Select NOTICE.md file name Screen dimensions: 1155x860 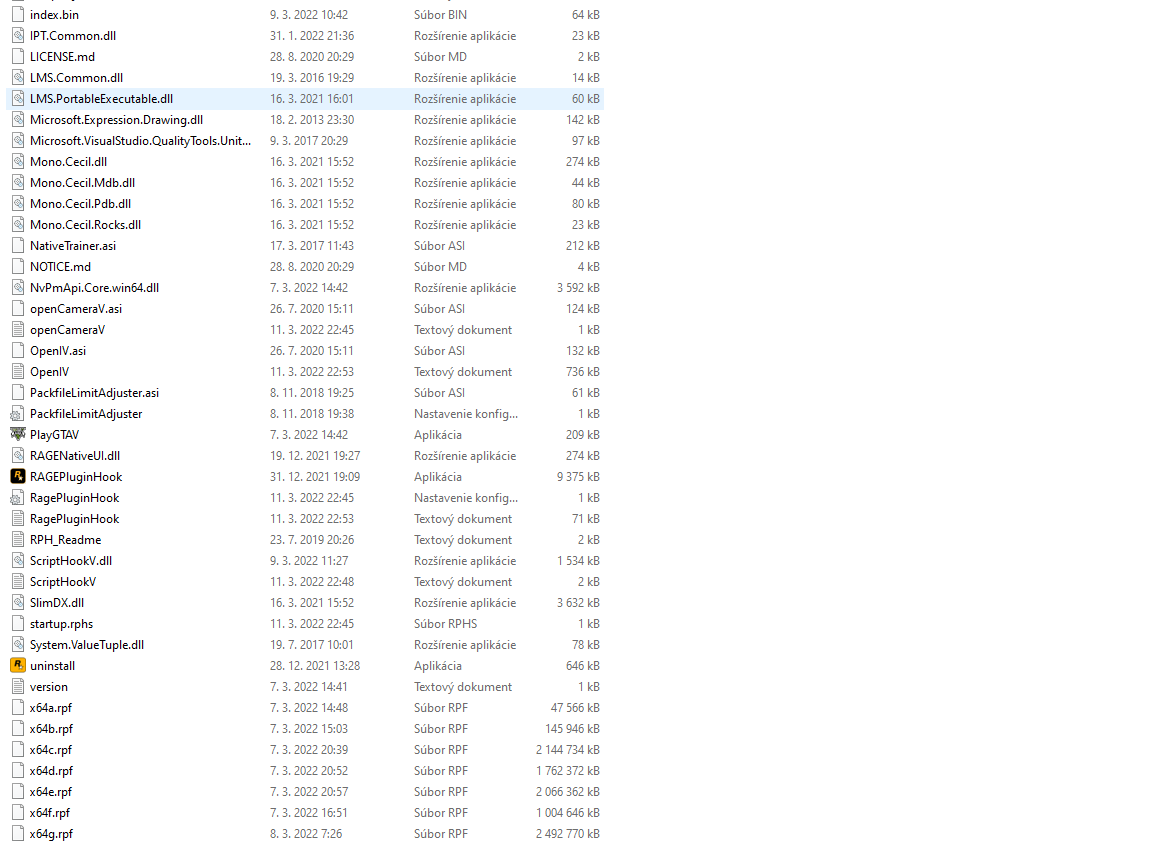coord(60,267)
